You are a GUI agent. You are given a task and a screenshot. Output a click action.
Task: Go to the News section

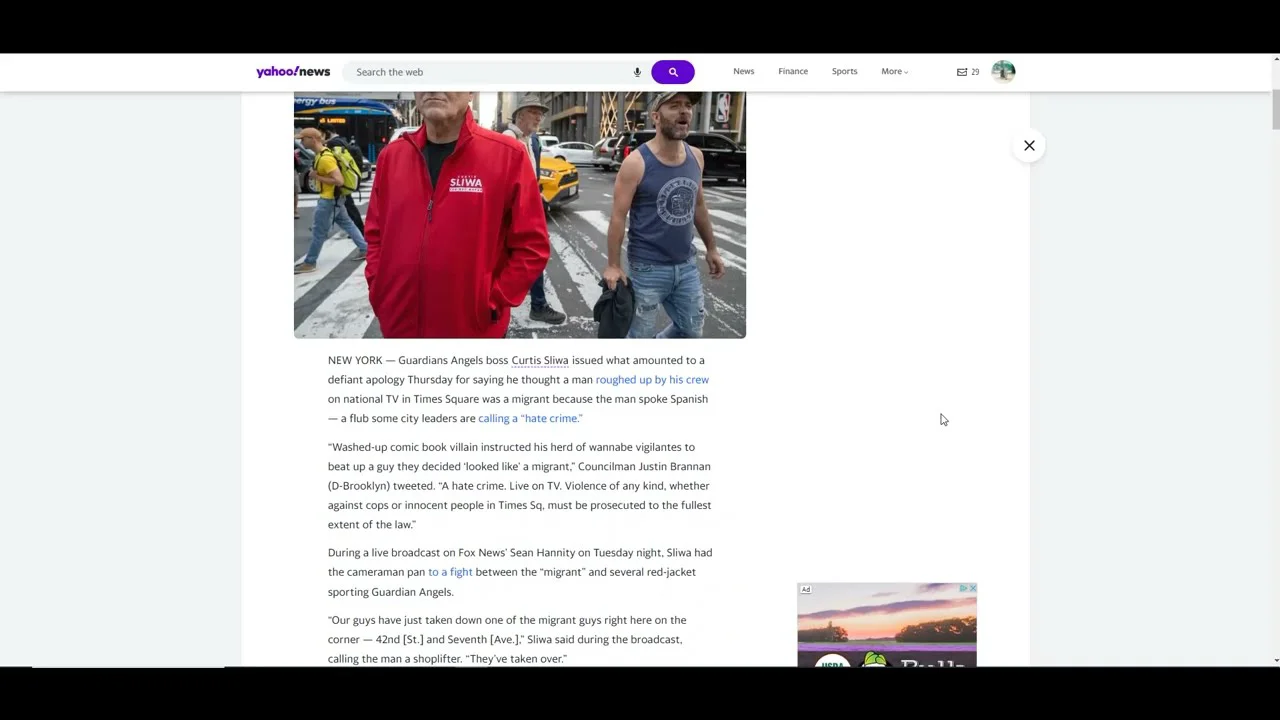pyautogui.click(x=743, y=72)
